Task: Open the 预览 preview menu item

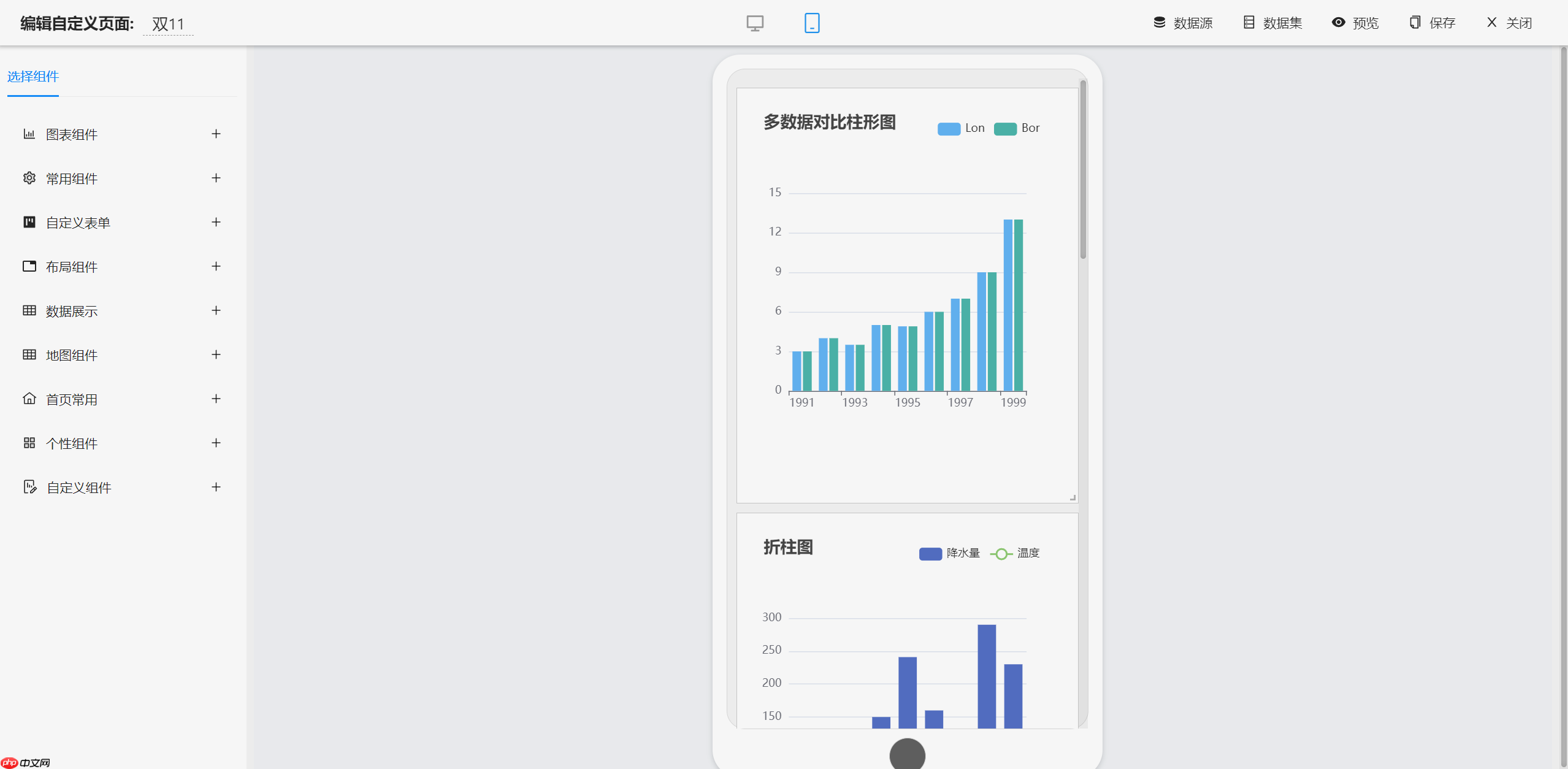Action: [1355, 23]
